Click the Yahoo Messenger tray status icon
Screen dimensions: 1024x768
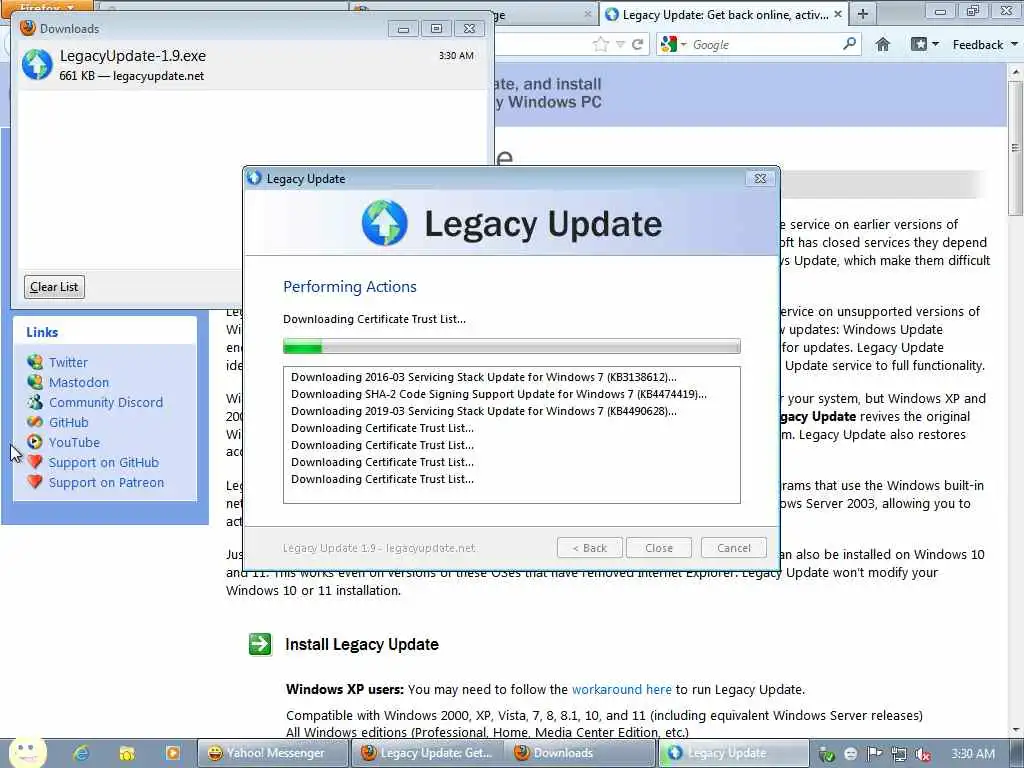click(850, 754)
